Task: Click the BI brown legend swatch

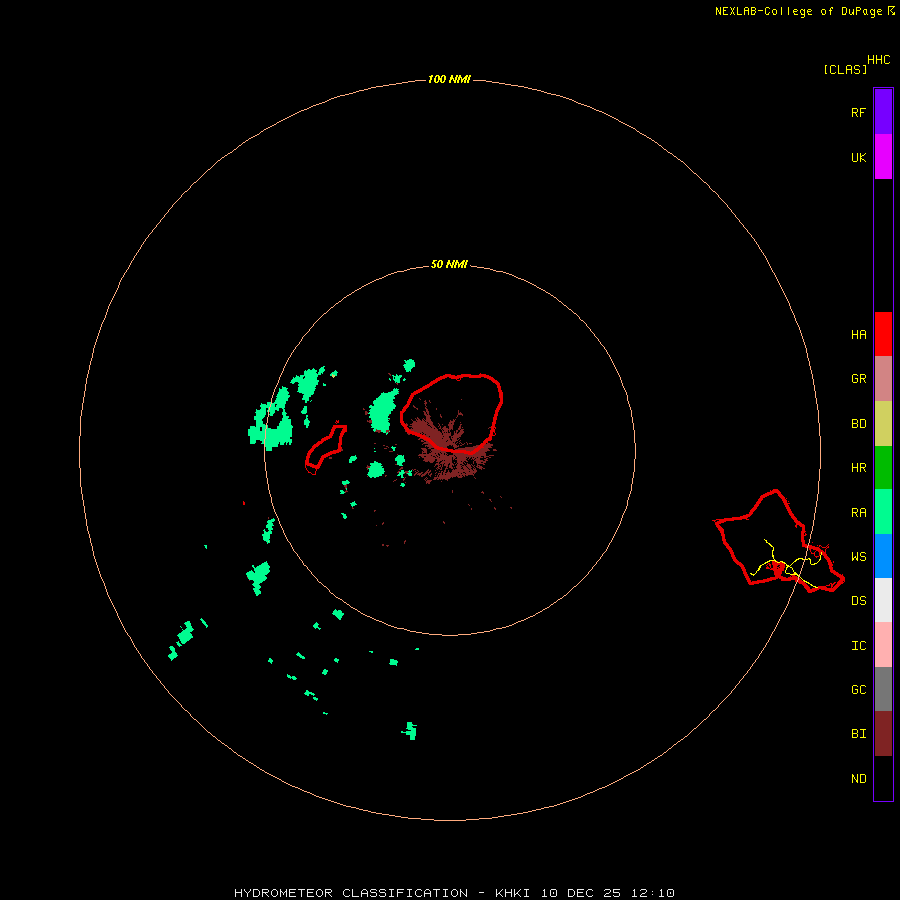Action: coord(883,734)
